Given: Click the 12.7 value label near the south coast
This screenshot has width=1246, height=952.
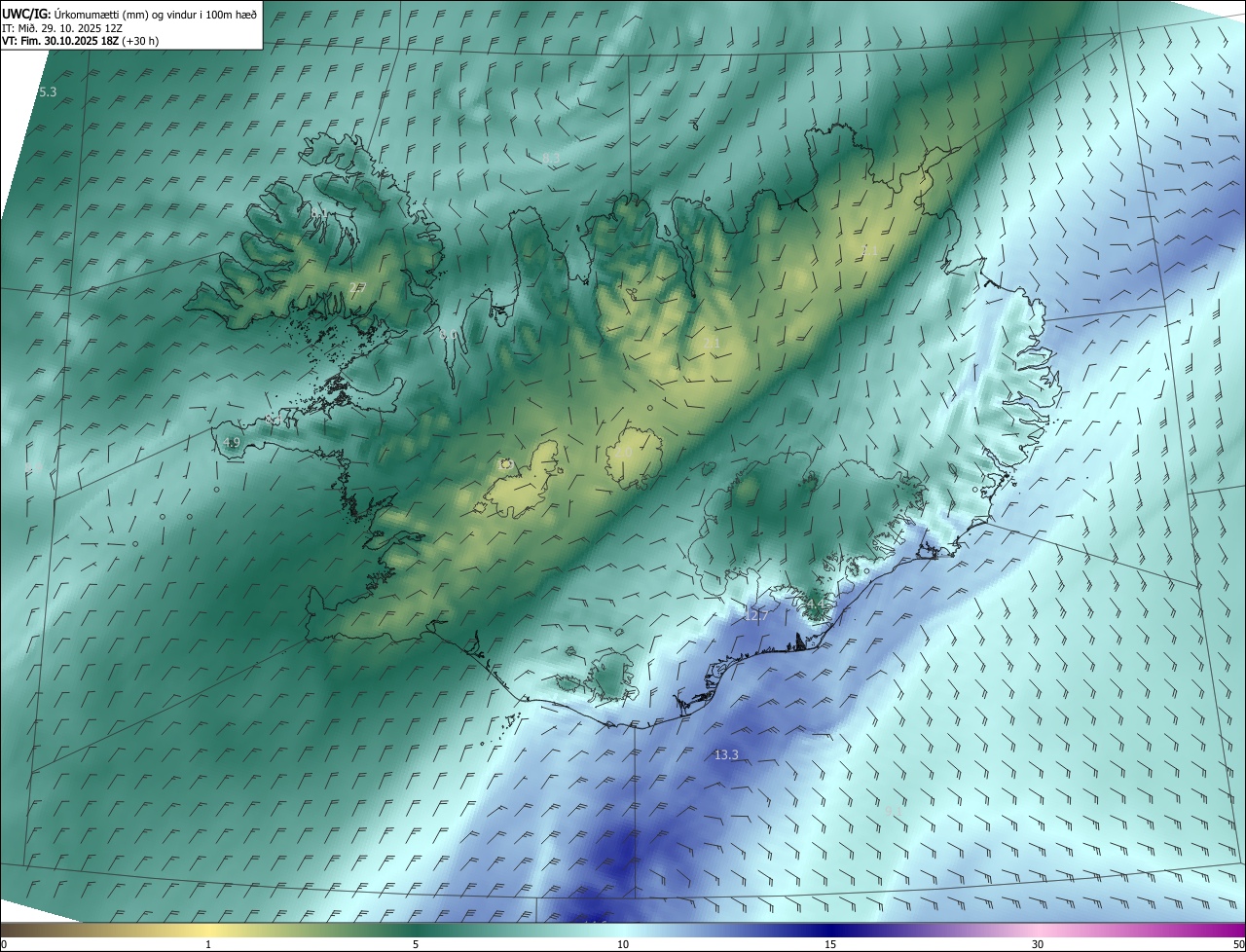Looking at the screenshot, I should 755,615.
